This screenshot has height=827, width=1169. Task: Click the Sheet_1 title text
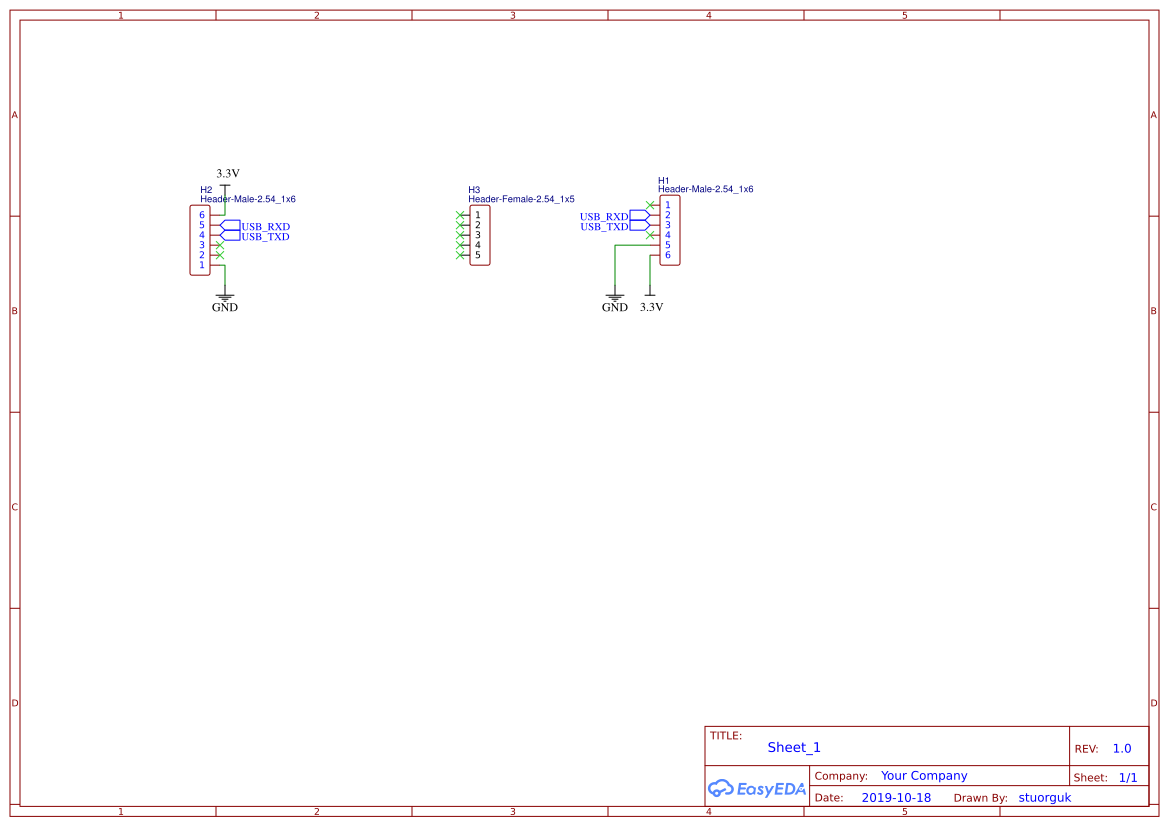[793, 747]
